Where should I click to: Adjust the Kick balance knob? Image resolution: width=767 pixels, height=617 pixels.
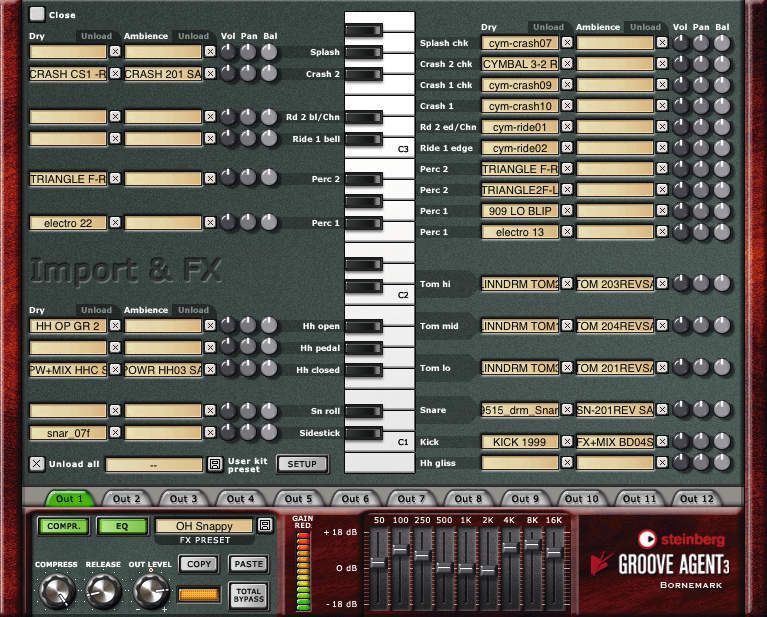pos(722,442)
